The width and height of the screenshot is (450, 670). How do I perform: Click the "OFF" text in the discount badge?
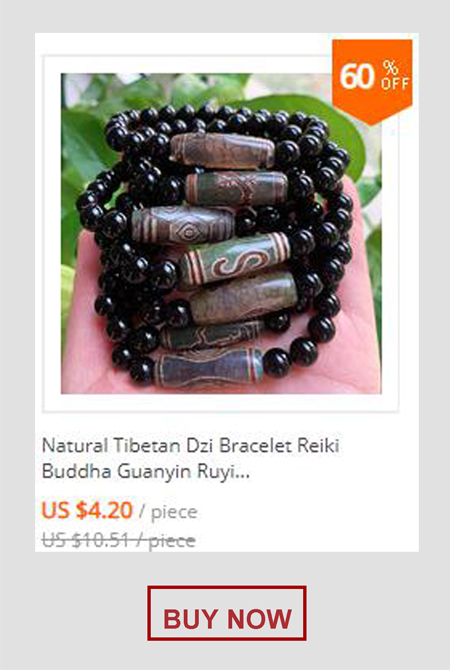point(395,83)
